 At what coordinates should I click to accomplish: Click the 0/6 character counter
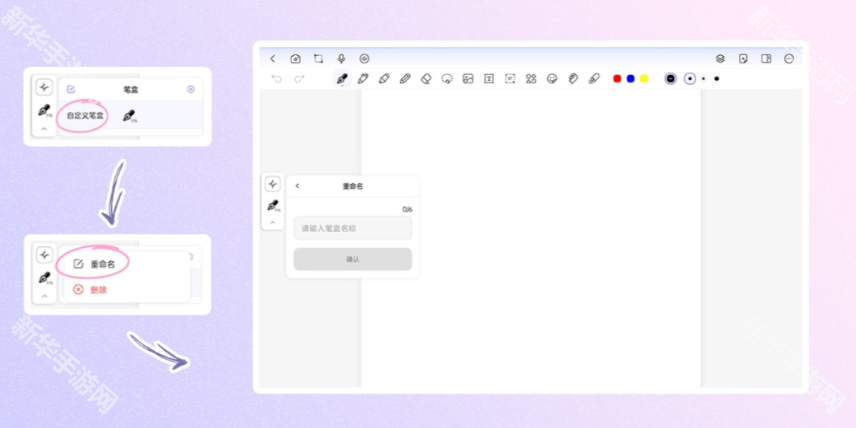point(407,209)
